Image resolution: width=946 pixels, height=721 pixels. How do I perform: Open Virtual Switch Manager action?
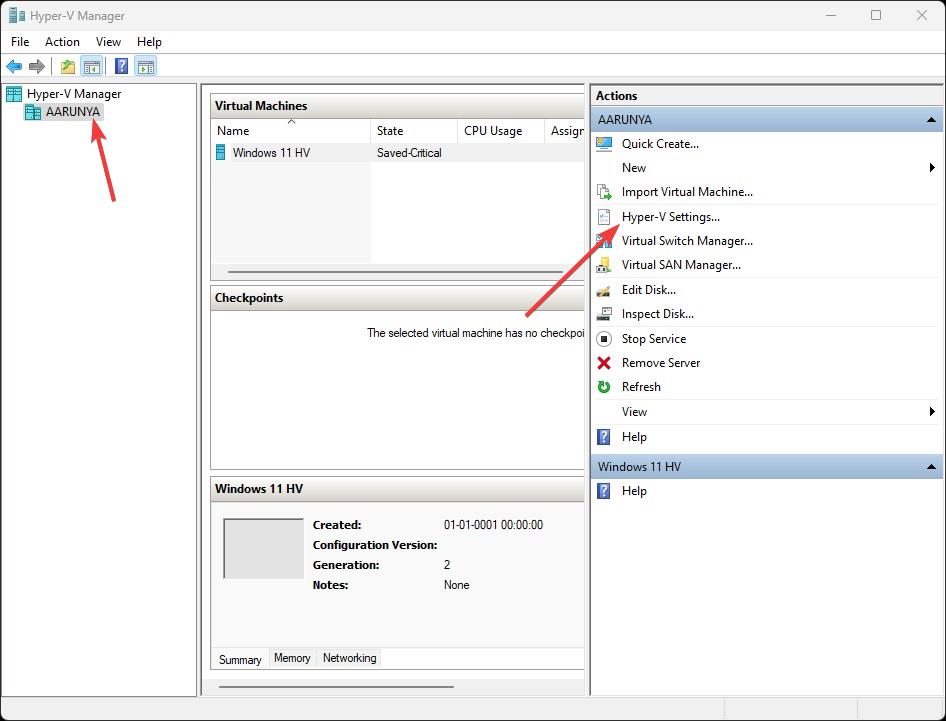(x=687, y=241)
